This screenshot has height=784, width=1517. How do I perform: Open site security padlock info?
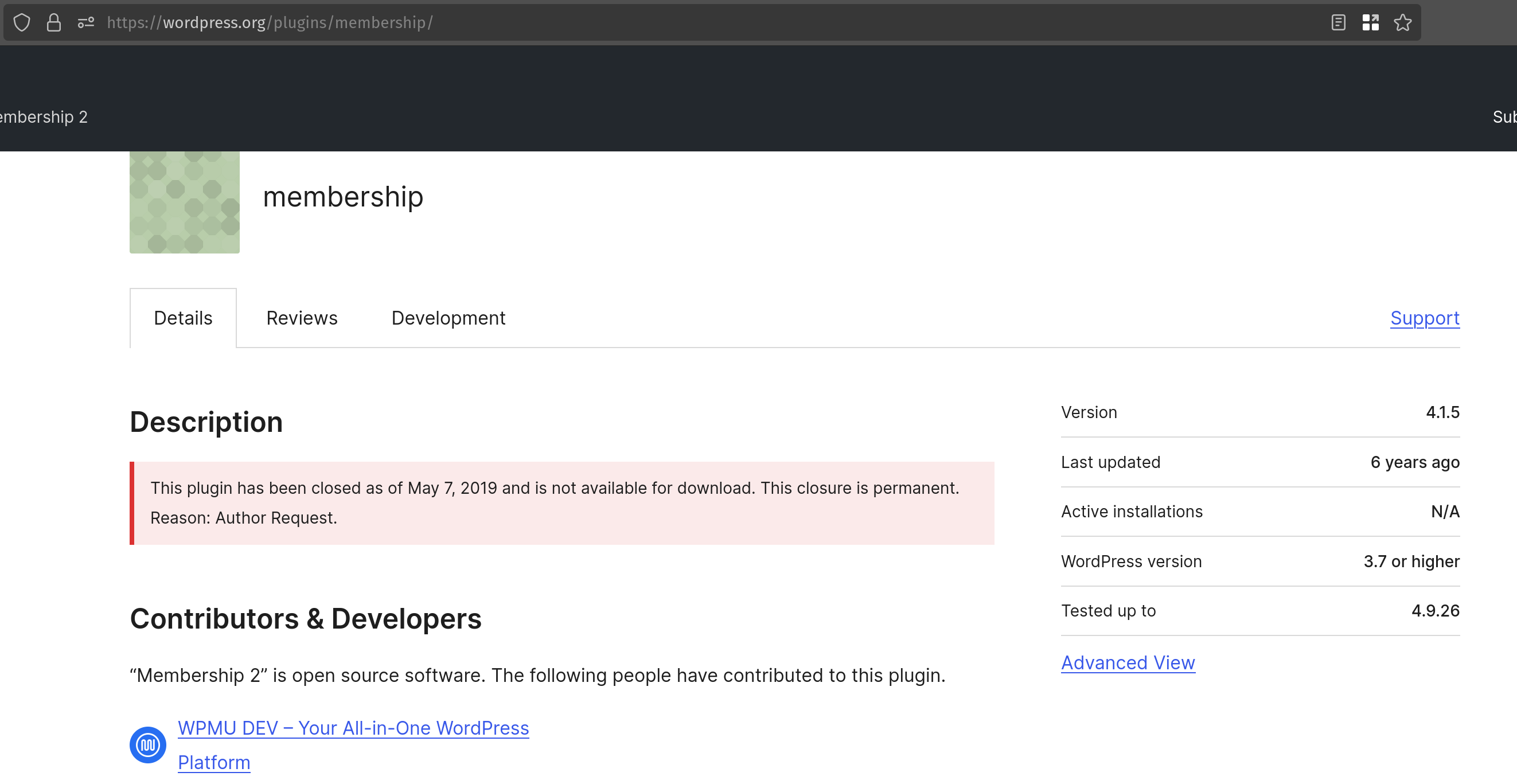(53, 22)
